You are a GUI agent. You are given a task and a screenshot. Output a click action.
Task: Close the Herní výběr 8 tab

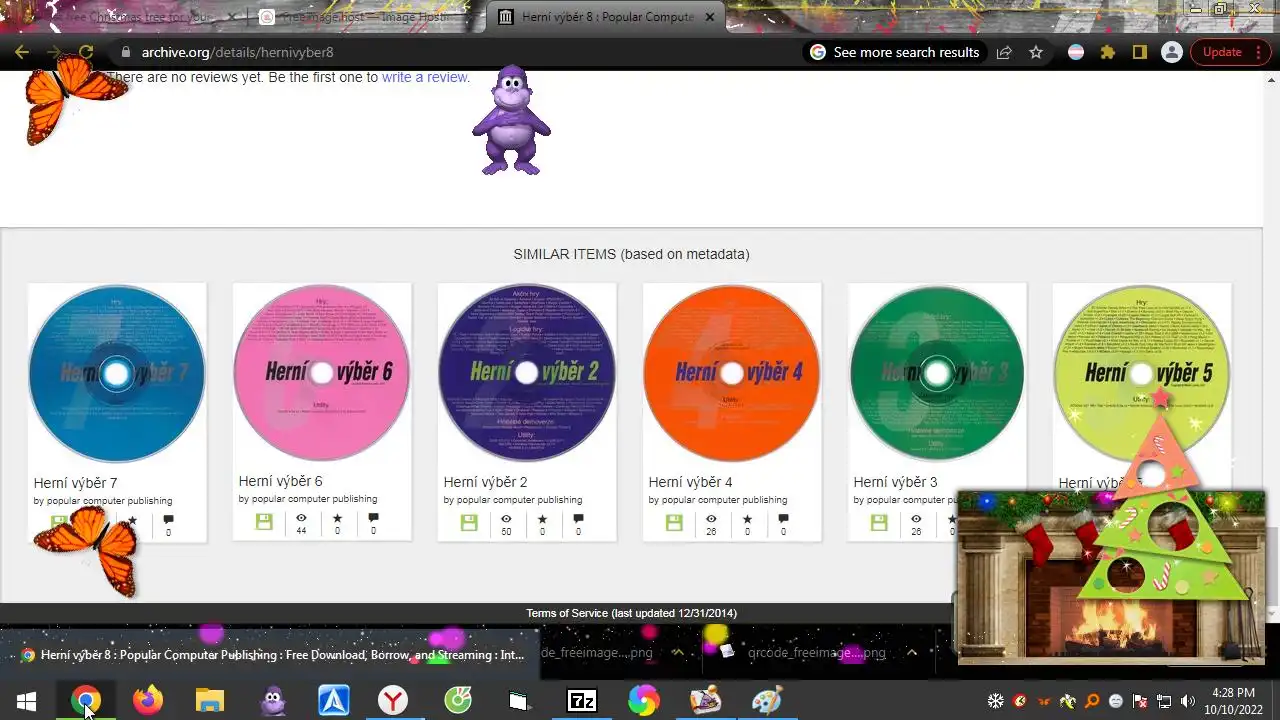(x=710, y=17)
